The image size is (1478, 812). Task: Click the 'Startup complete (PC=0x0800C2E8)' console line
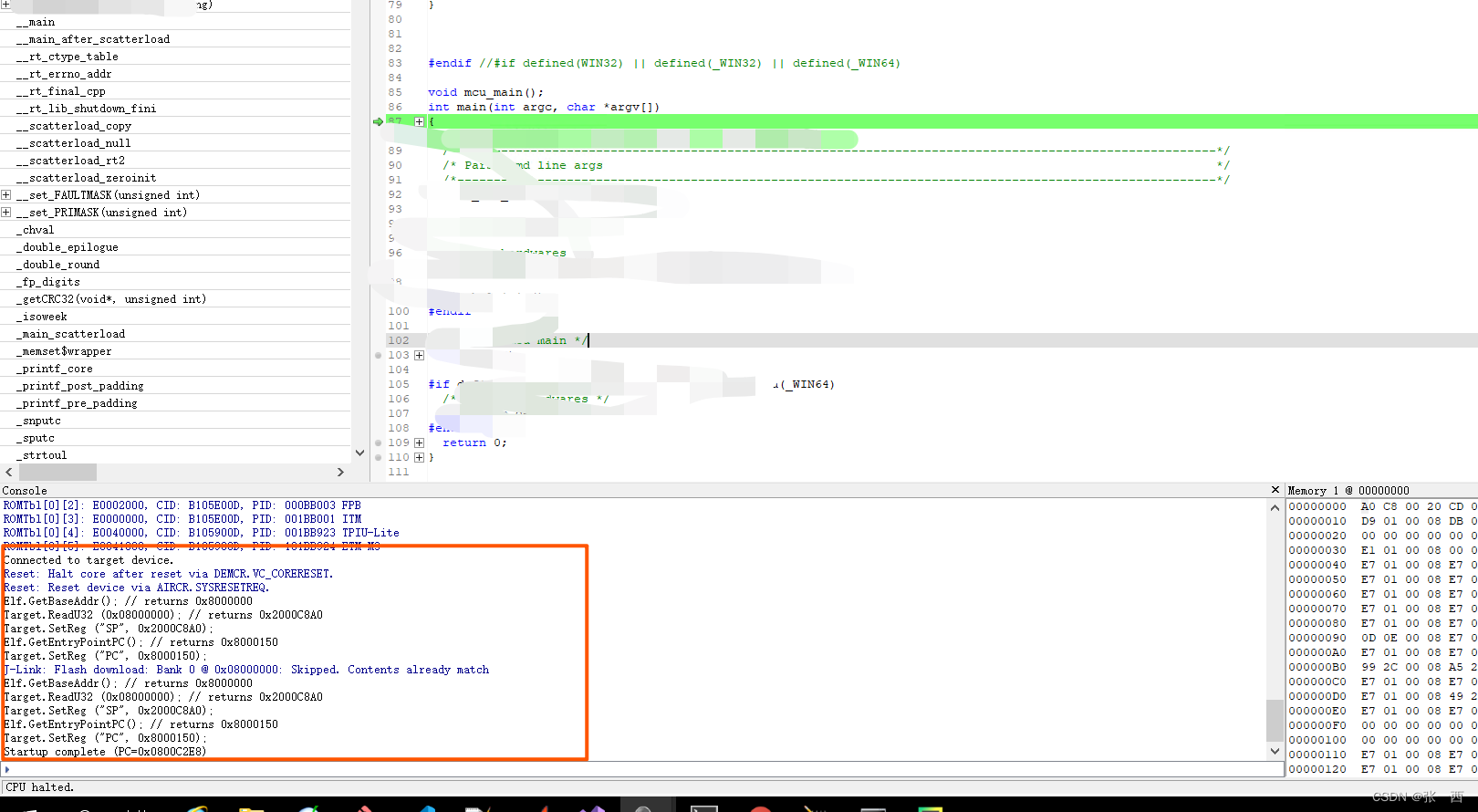(105, 752)
